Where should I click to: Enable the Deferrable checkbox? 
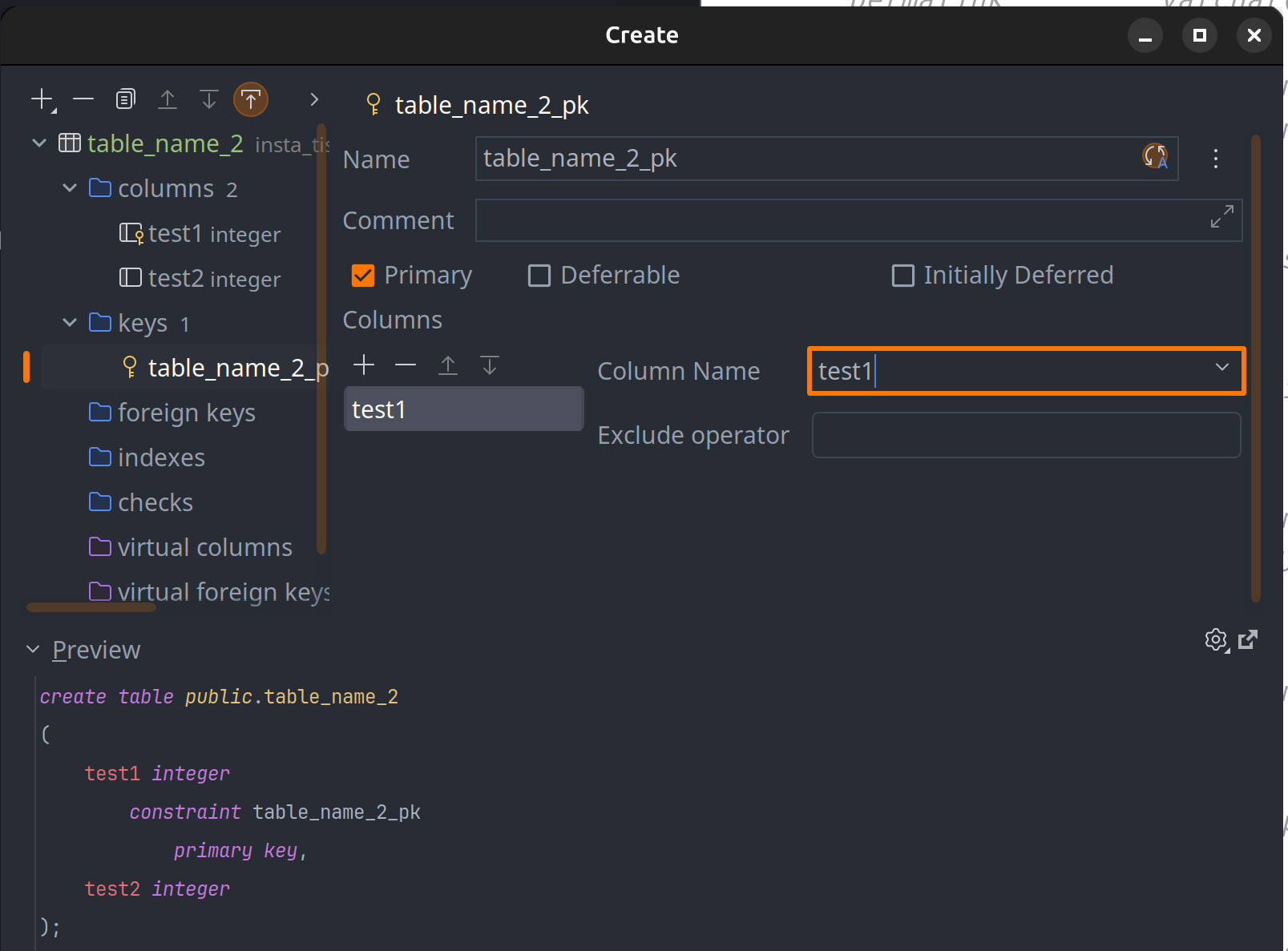click(x=539, y=276)
